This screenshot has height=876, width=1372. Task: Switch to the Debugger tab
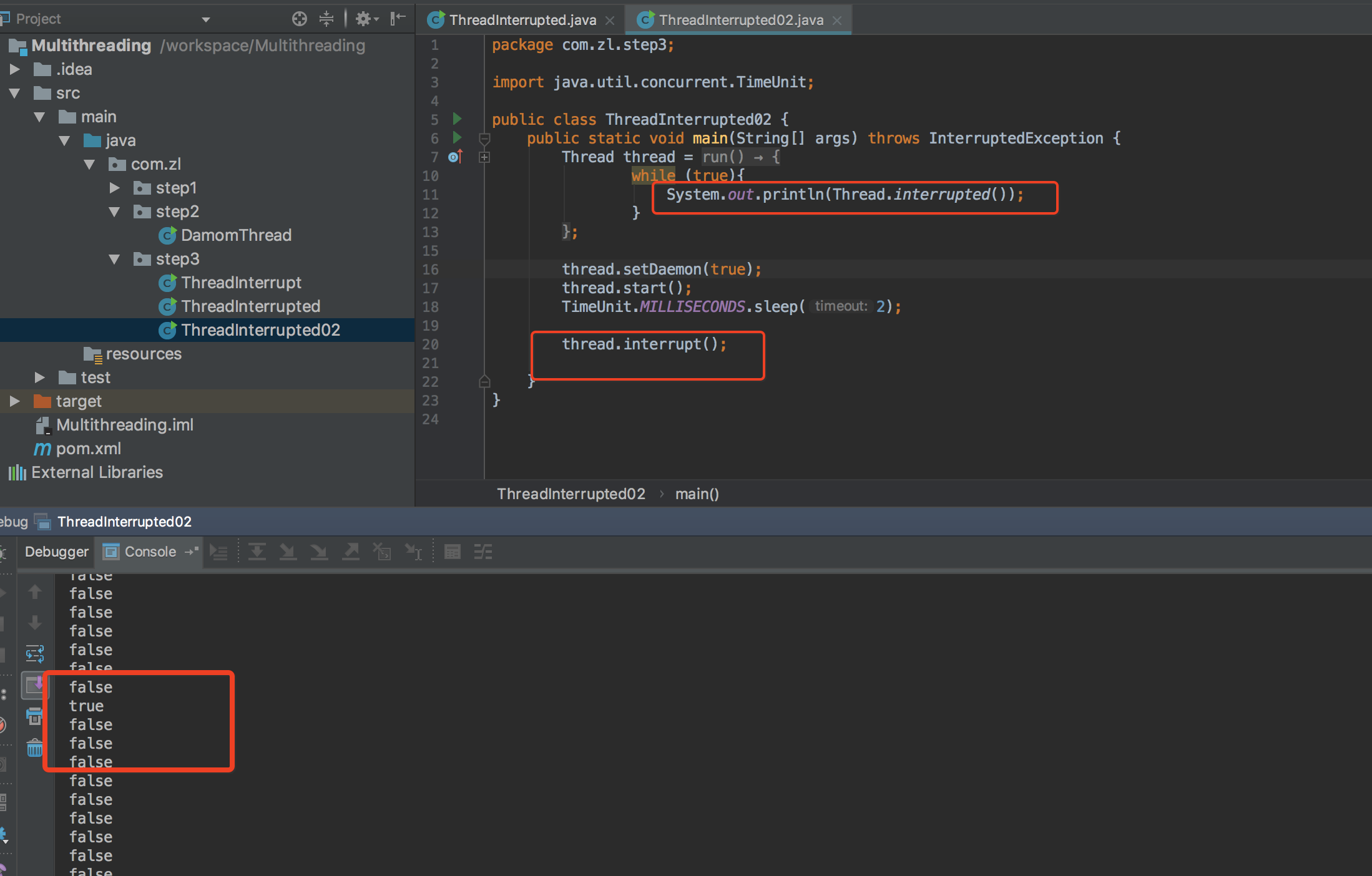click(56, 552)
